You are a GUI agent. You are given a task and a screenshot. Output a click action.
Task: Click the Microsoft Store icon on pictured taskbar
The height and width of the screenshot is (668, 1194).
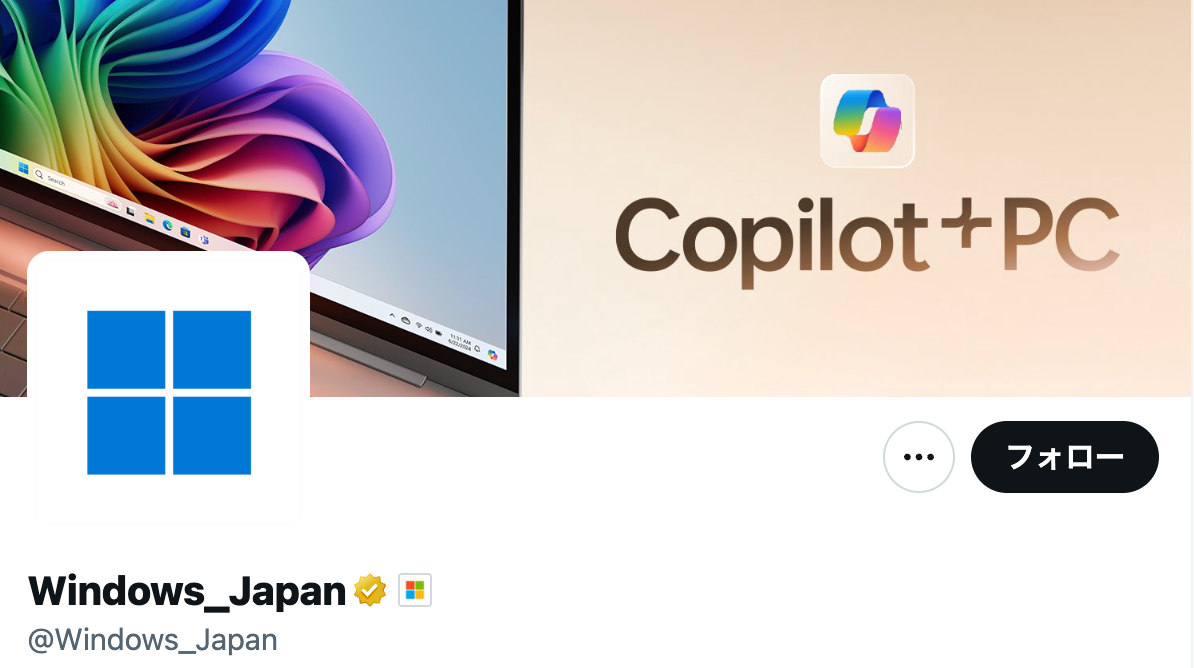tap(185, 232)
